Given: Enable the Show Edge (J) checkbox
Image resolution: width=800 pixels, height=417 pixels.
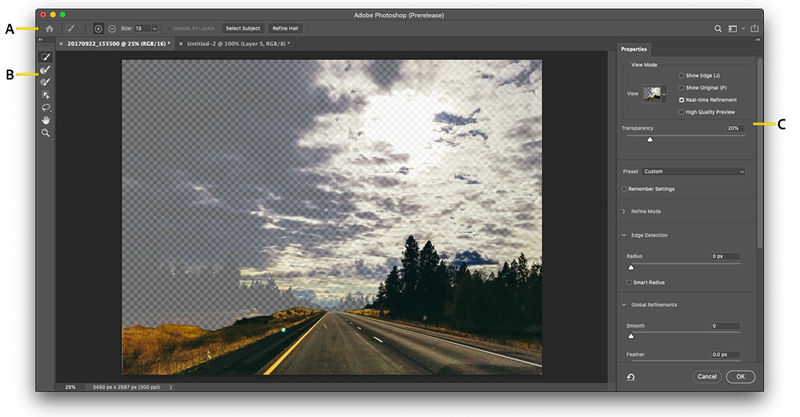Looking at the screenshot, I should 681,76.
